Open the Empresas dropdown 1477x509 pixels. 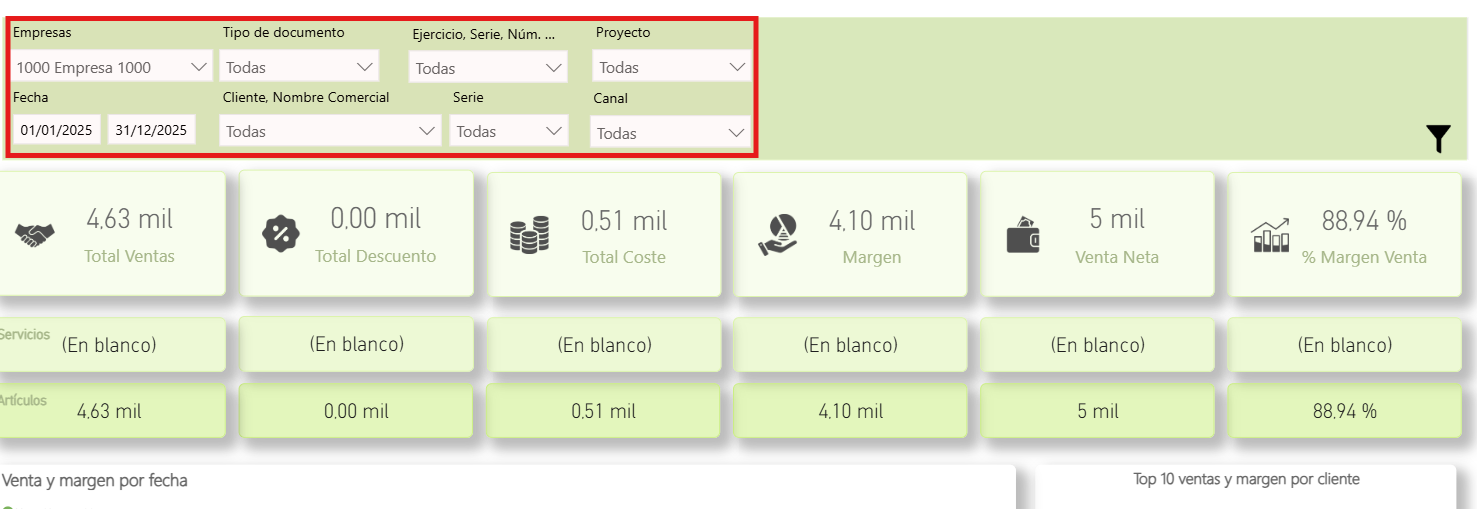(x=112, y=68)
